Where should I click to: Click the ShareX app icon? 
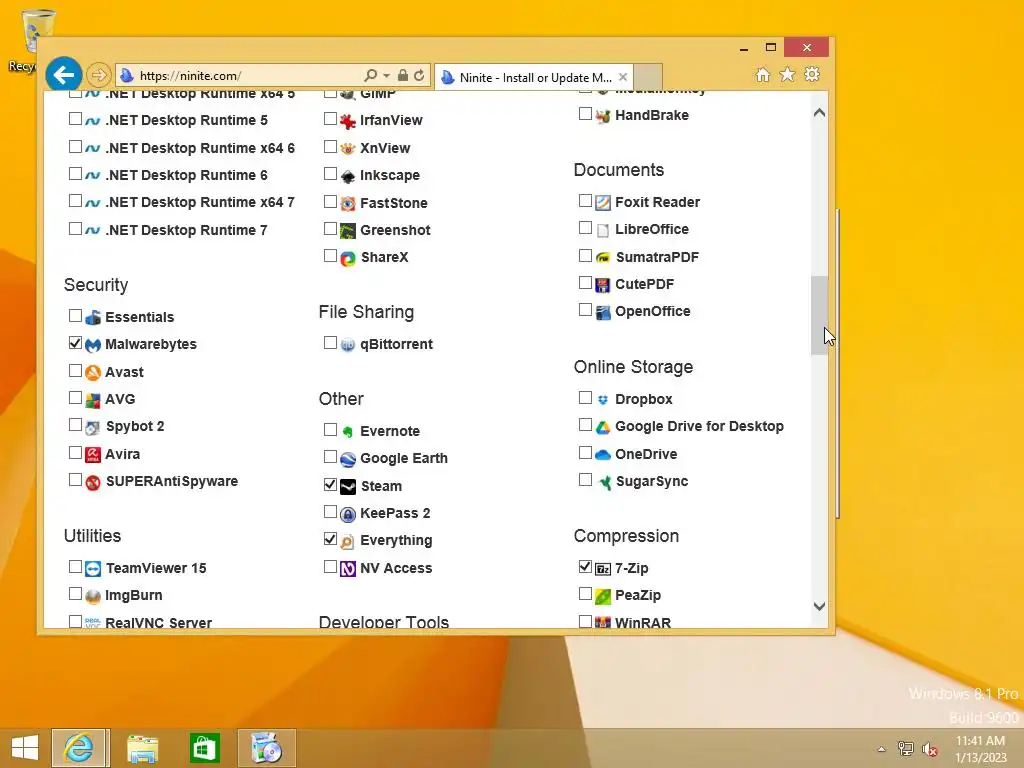[x=348, y=258]
